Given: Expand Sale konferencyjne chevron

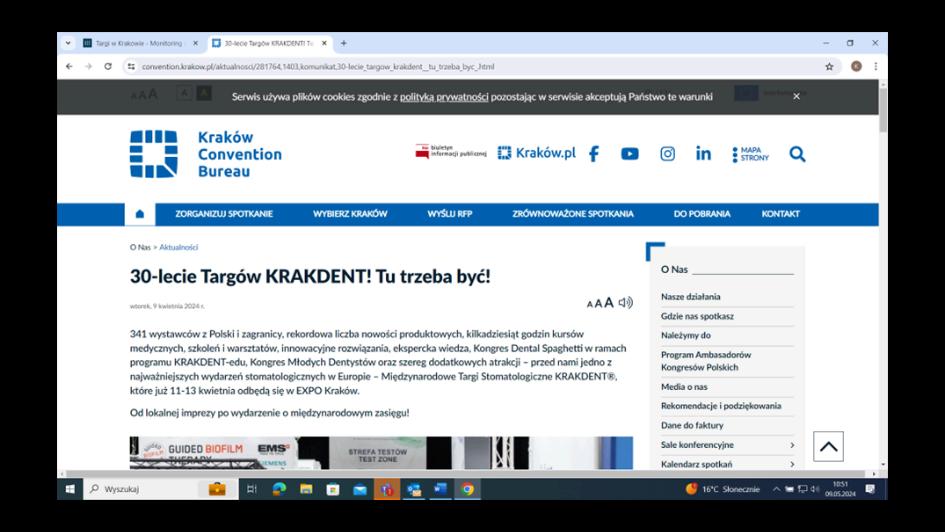Looking at the screenshot, I should click(792, 445).
